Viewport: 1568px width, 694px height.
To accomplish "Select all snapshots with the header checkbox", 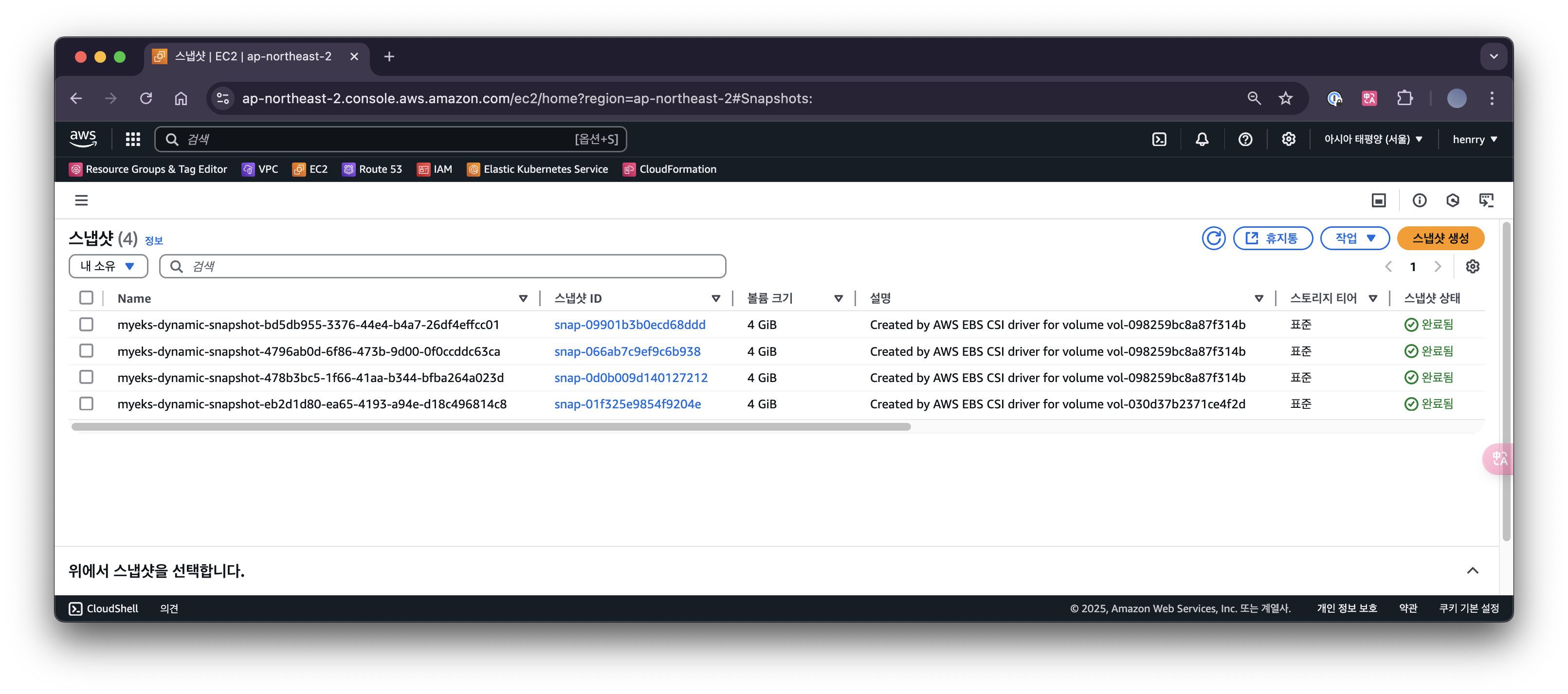I will point(87,298).
